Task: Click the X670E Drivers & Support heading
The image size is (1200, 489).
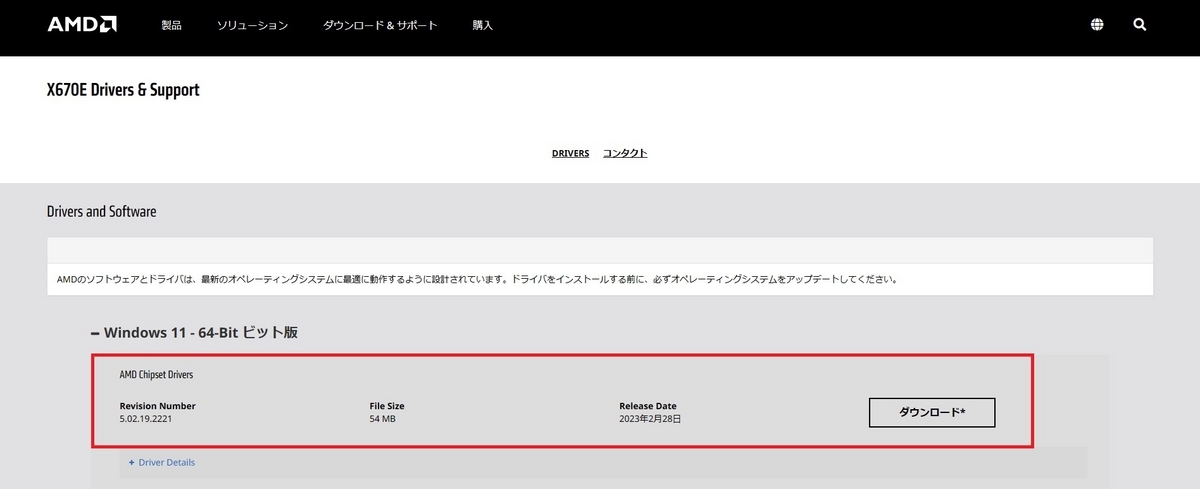Action: (x=123, y=90)
